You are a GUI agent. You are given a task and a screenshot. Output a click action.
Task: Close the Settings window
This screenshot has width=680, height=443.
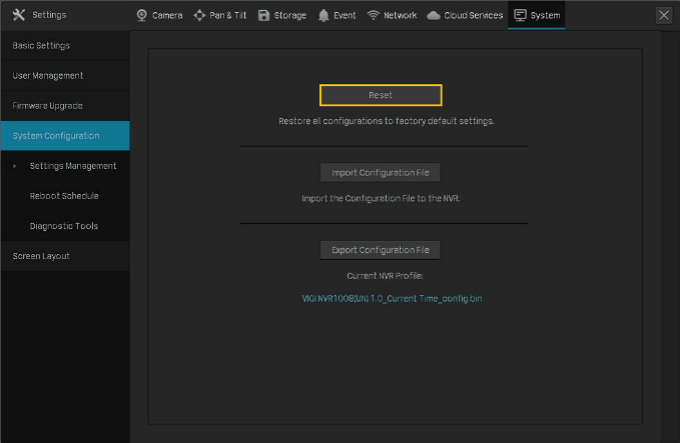tap(664, 15)
